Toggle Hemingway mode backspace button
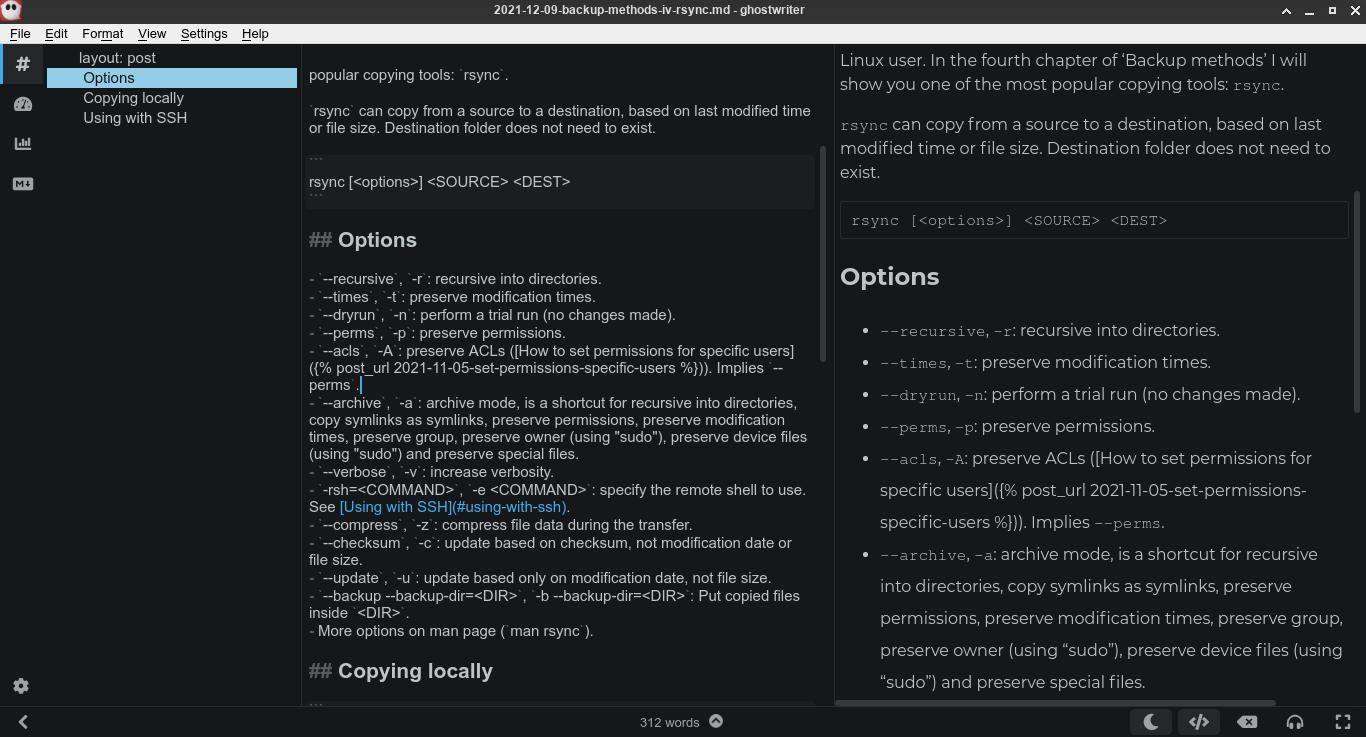The image size is (1366, 737). 1247,721
